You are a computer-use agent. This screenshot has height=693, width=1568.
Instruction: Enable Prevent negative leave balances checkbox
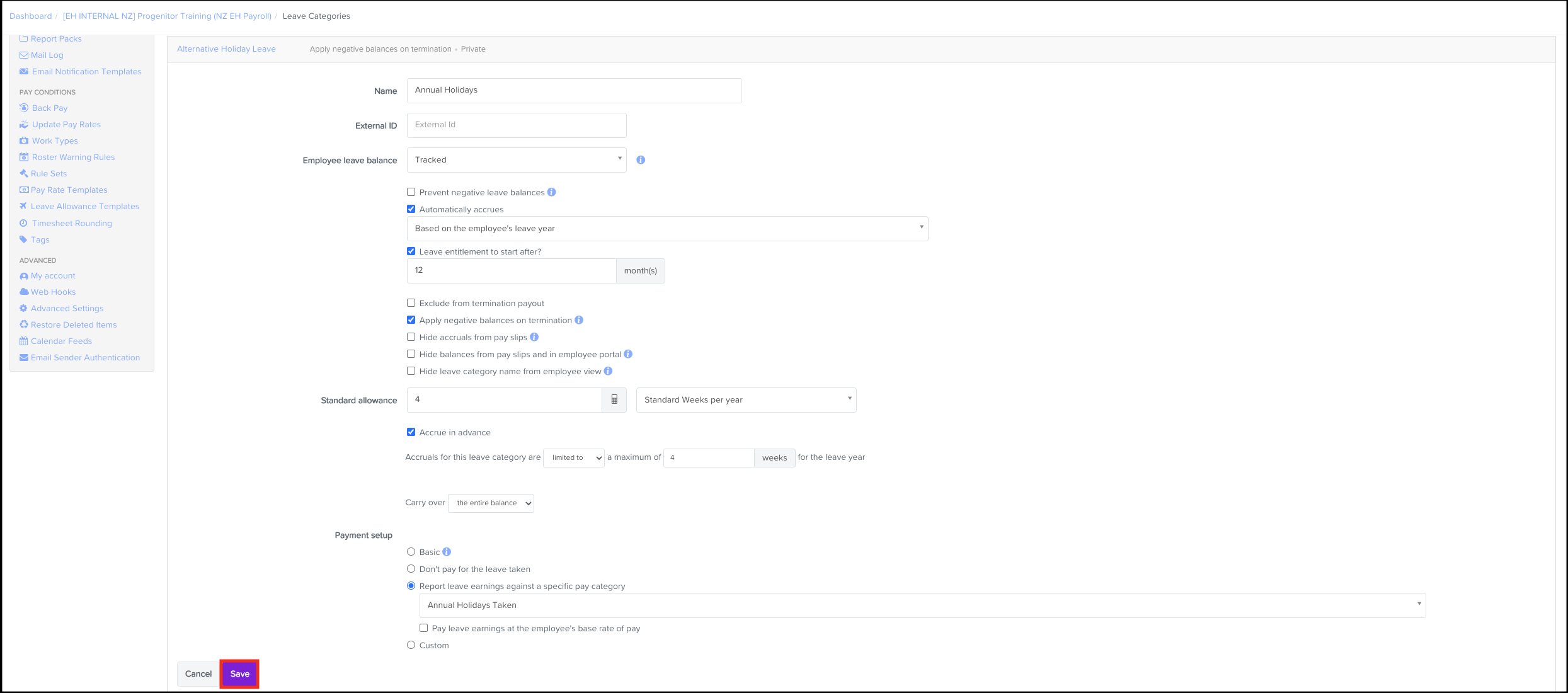(411, 192)
